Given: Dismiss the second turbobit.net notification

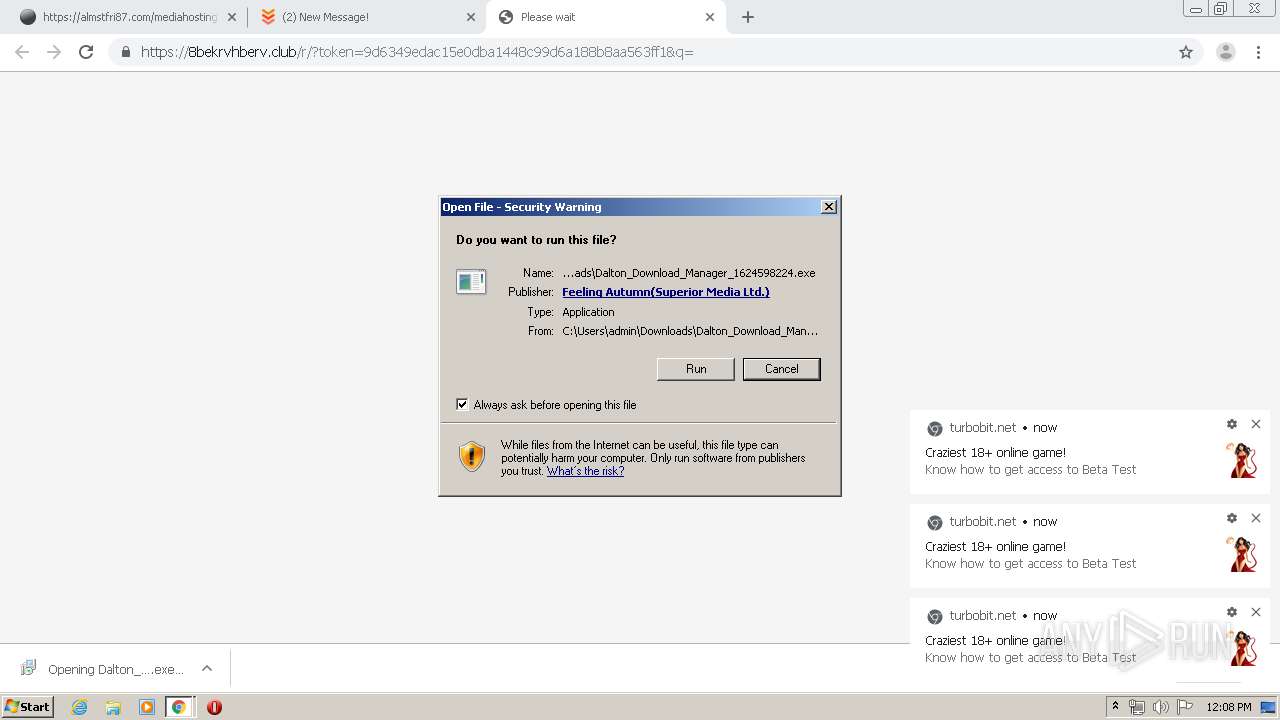Looking at the screenshot, I should click(1256, 518).
